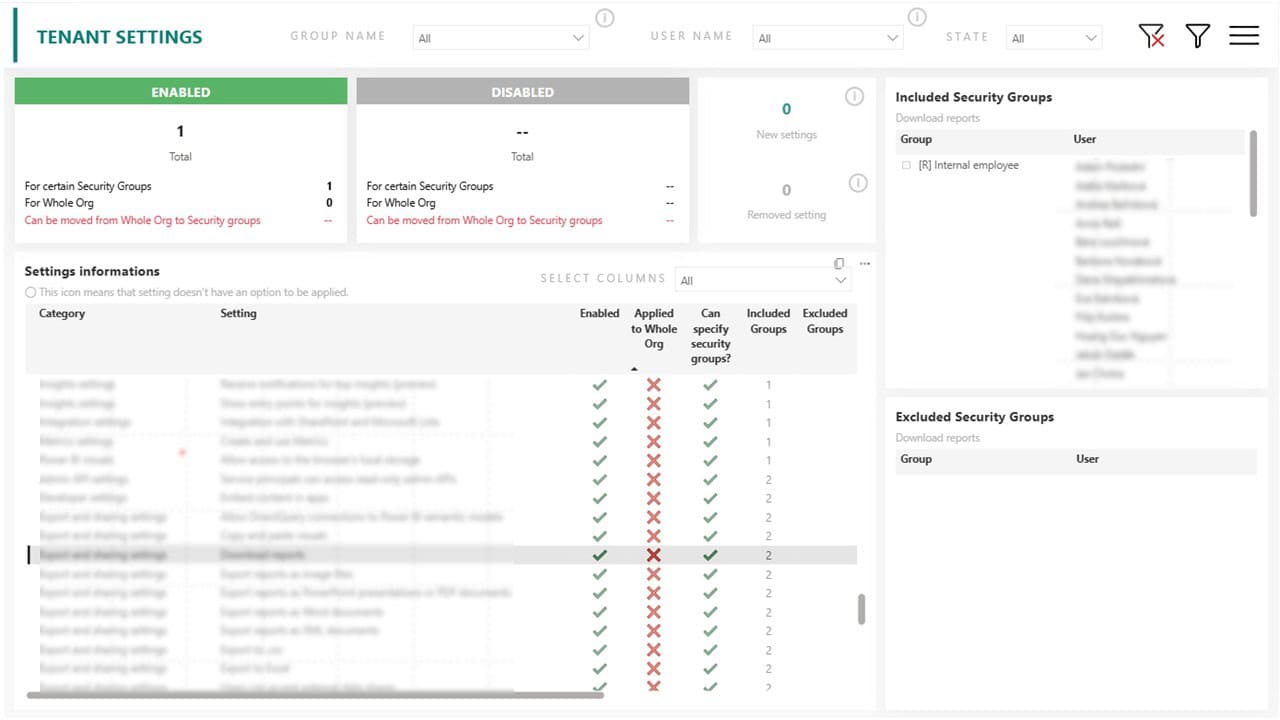Click the info icon next to New settings
The image size is (1280, 720).
pyautogui.click(x=854, y=96)
